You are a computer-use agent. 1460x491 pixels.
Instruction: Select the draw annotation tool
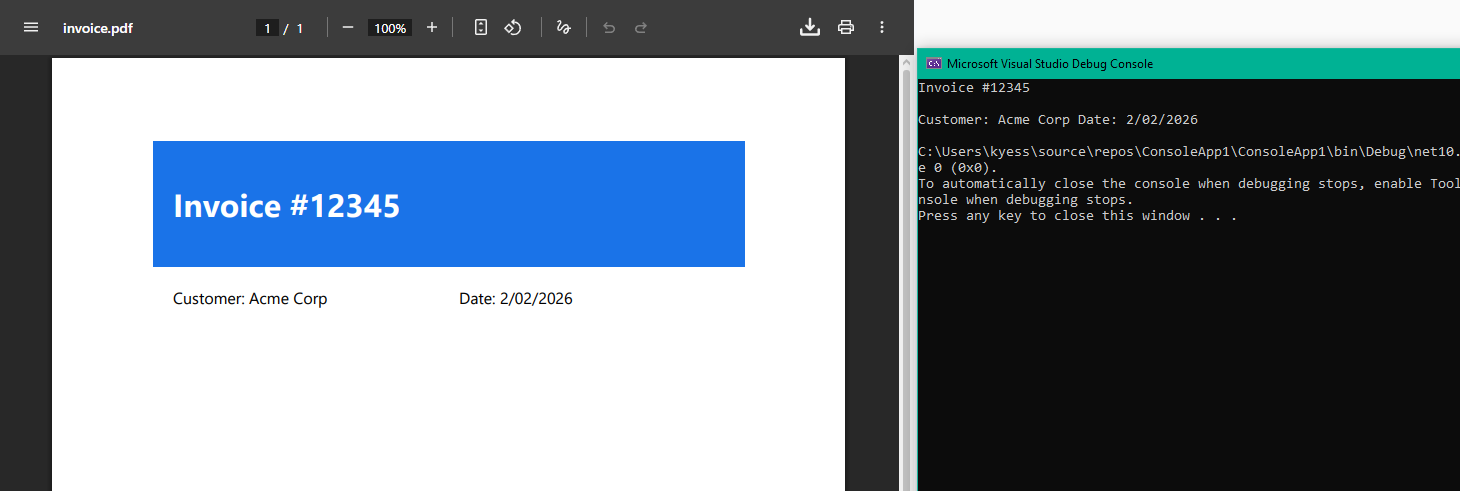564,27
